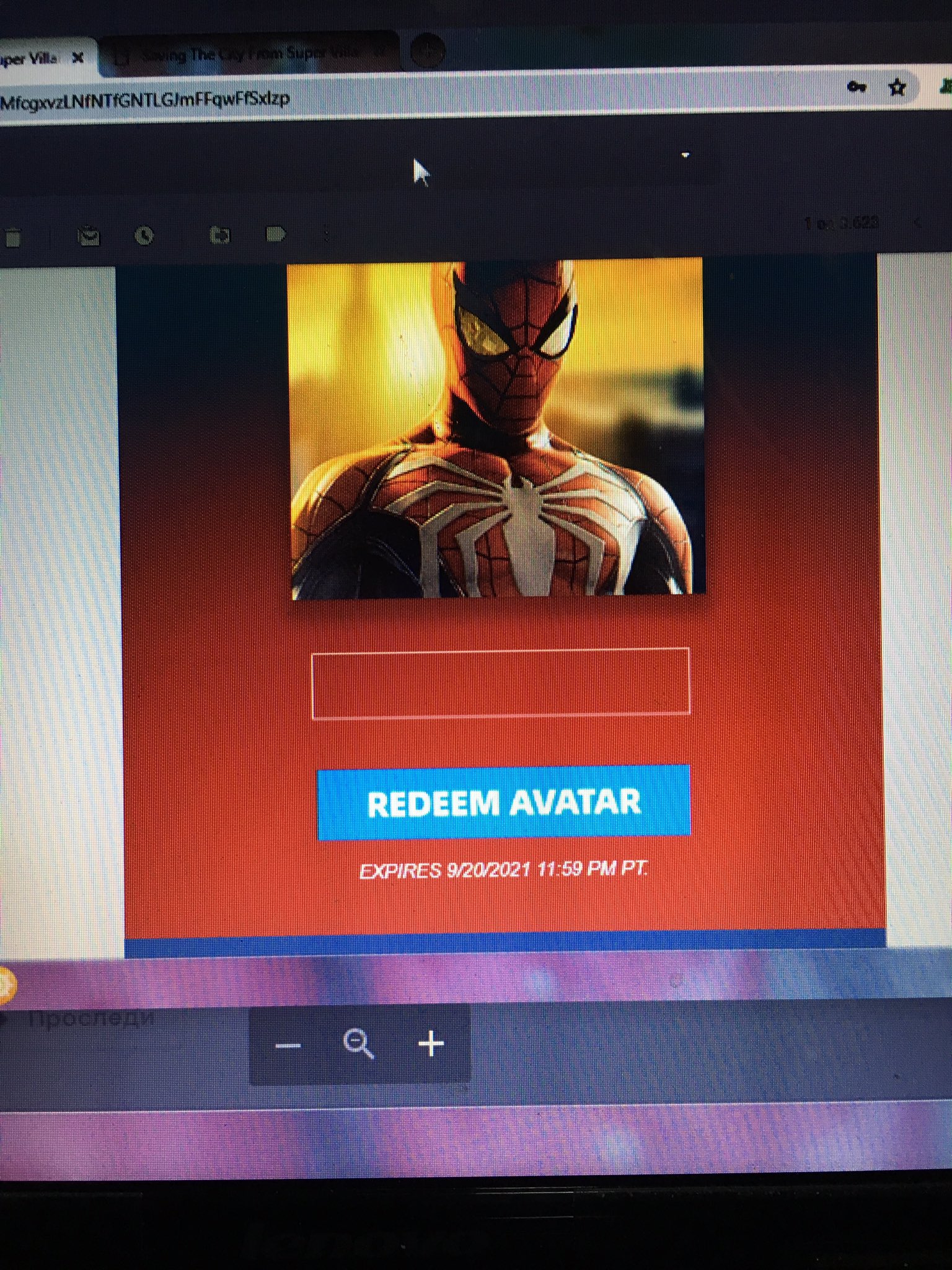Zoom out with the minus button

point(288,1046)
